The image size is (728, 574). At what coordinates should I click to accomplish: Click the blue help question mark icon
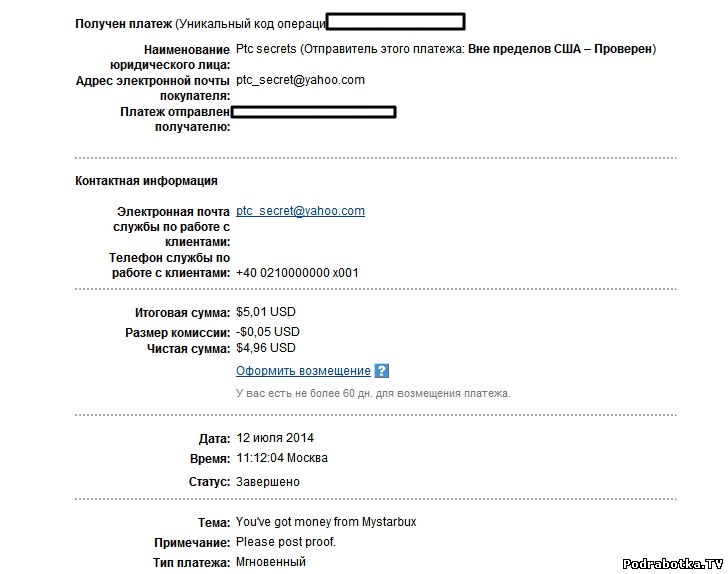pyautogui.click(x=382, y=371)
